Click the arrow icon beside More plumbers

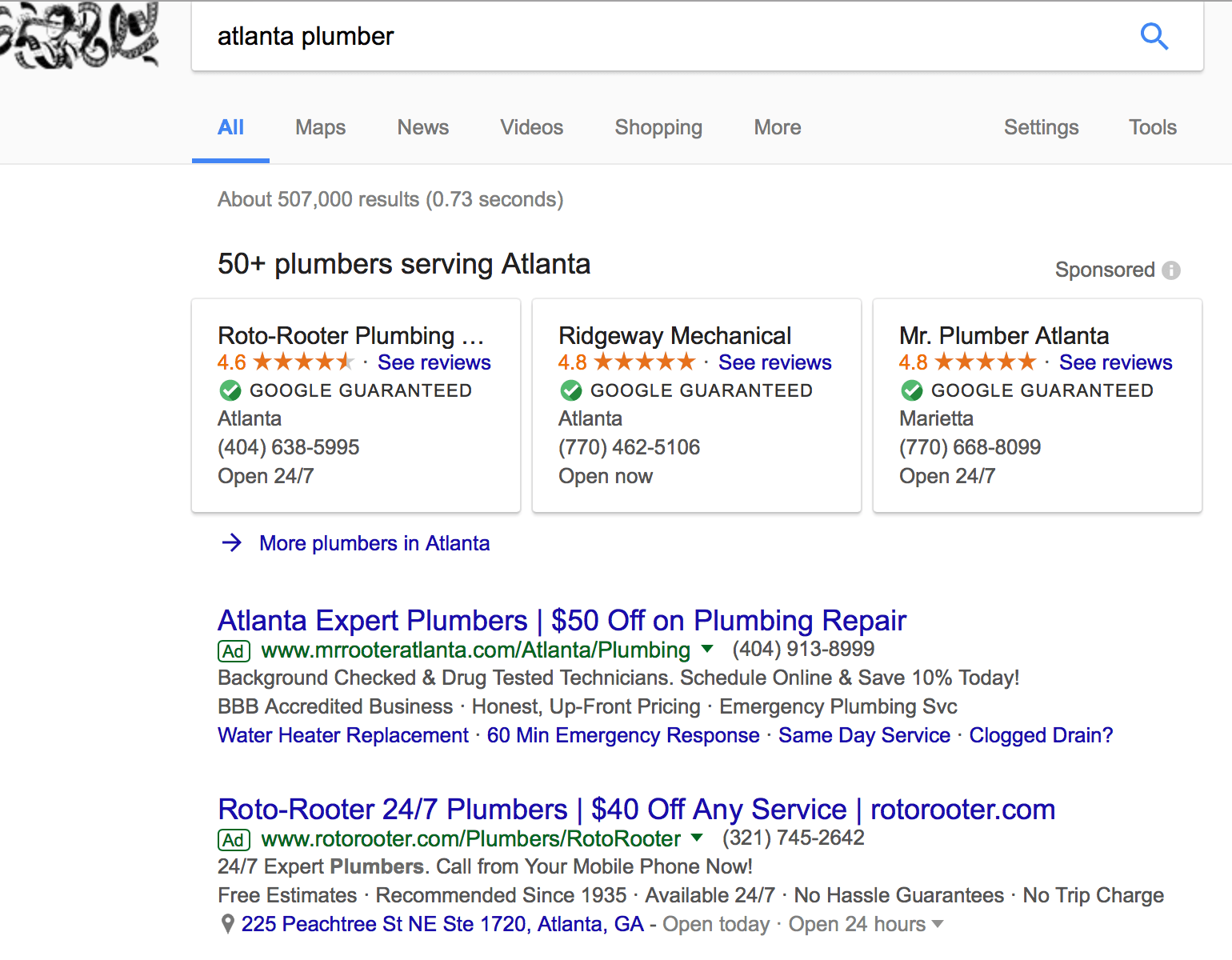(x=232, y=543)
